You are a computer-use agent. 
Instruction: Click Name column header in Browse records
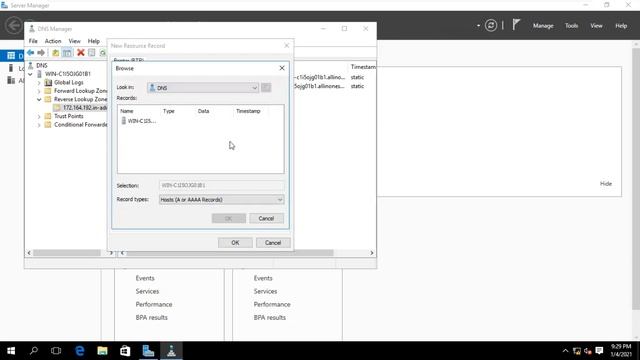[127, 111]
